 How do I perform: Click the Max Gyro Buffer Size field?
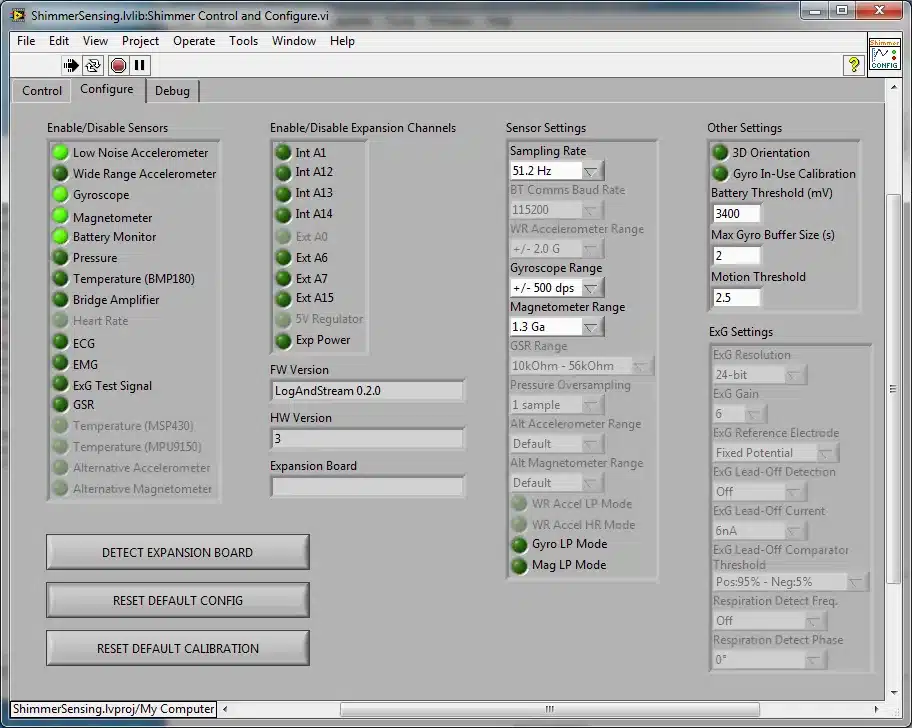point(736,255)
